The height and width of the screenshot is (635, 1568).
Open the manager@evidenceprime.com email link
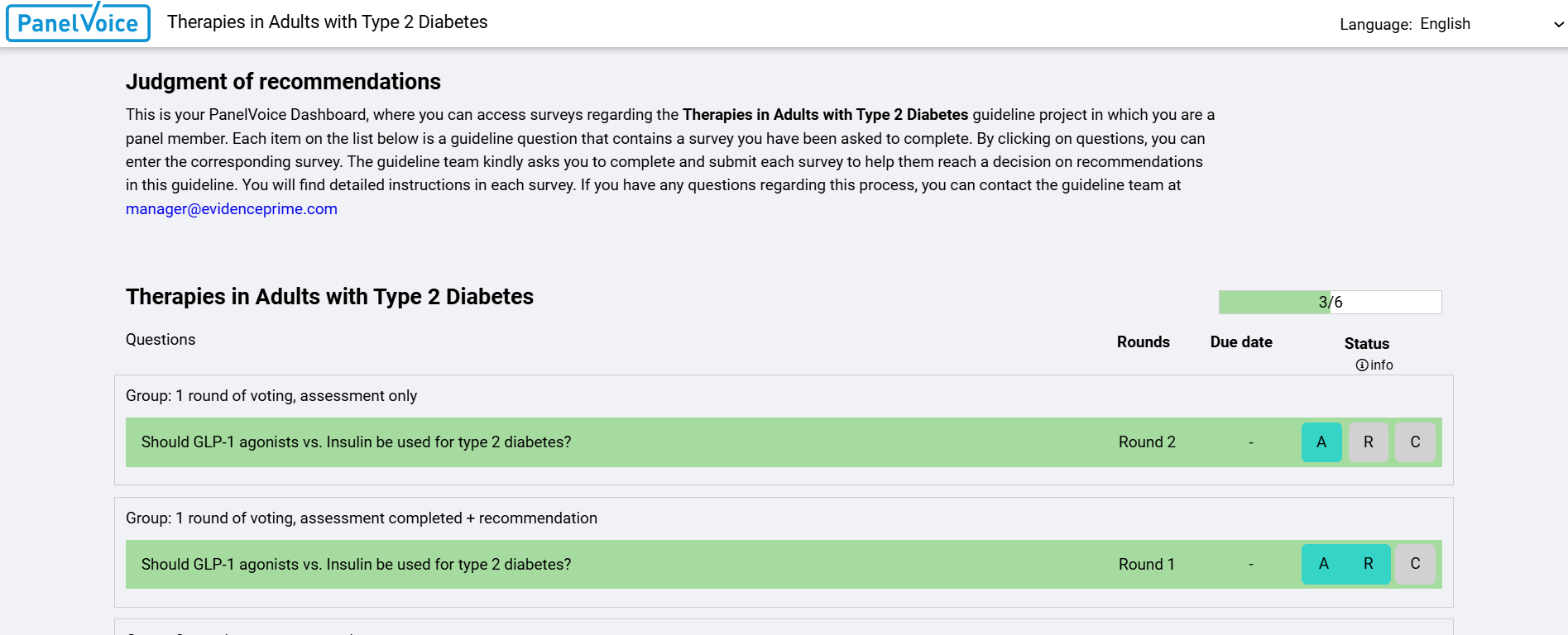[232, 209]
